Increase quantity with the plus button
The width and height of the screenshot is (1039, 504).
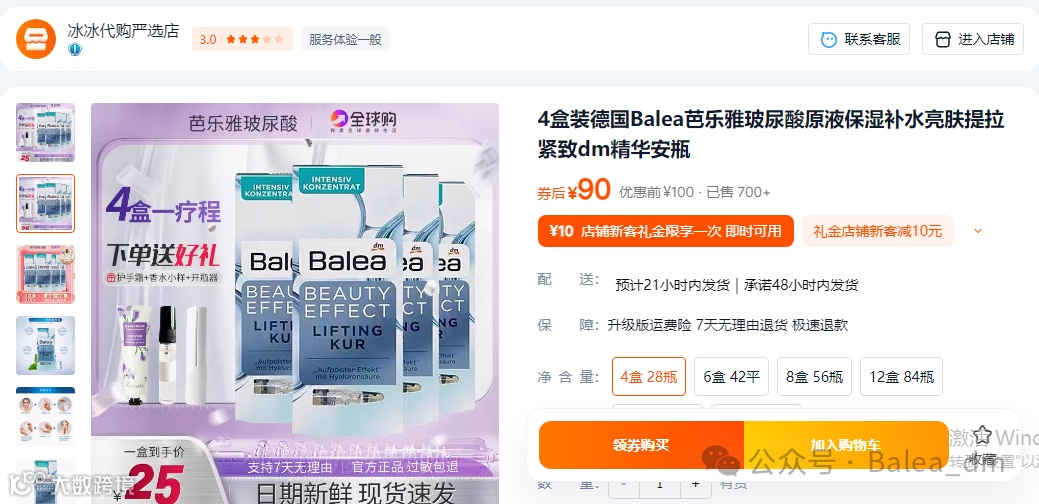(x=695, y=484)
